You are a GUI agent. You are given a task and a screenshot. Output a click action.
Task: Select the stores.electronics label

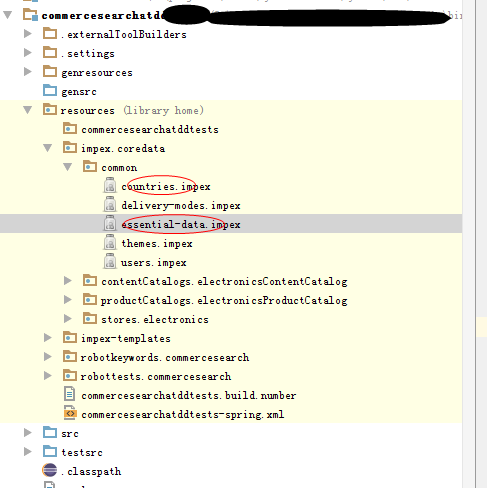(x=155, y=319)
